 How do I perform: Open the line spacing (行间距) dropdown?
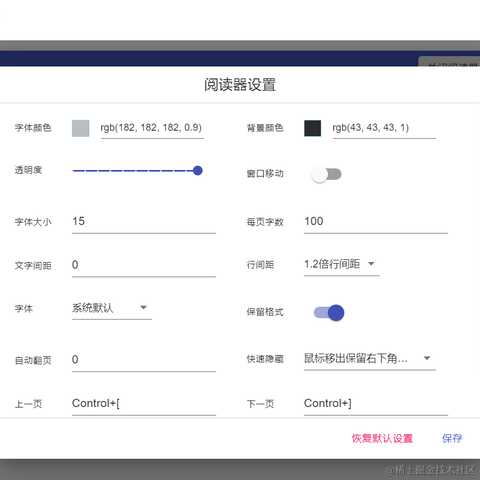[342, 265]
